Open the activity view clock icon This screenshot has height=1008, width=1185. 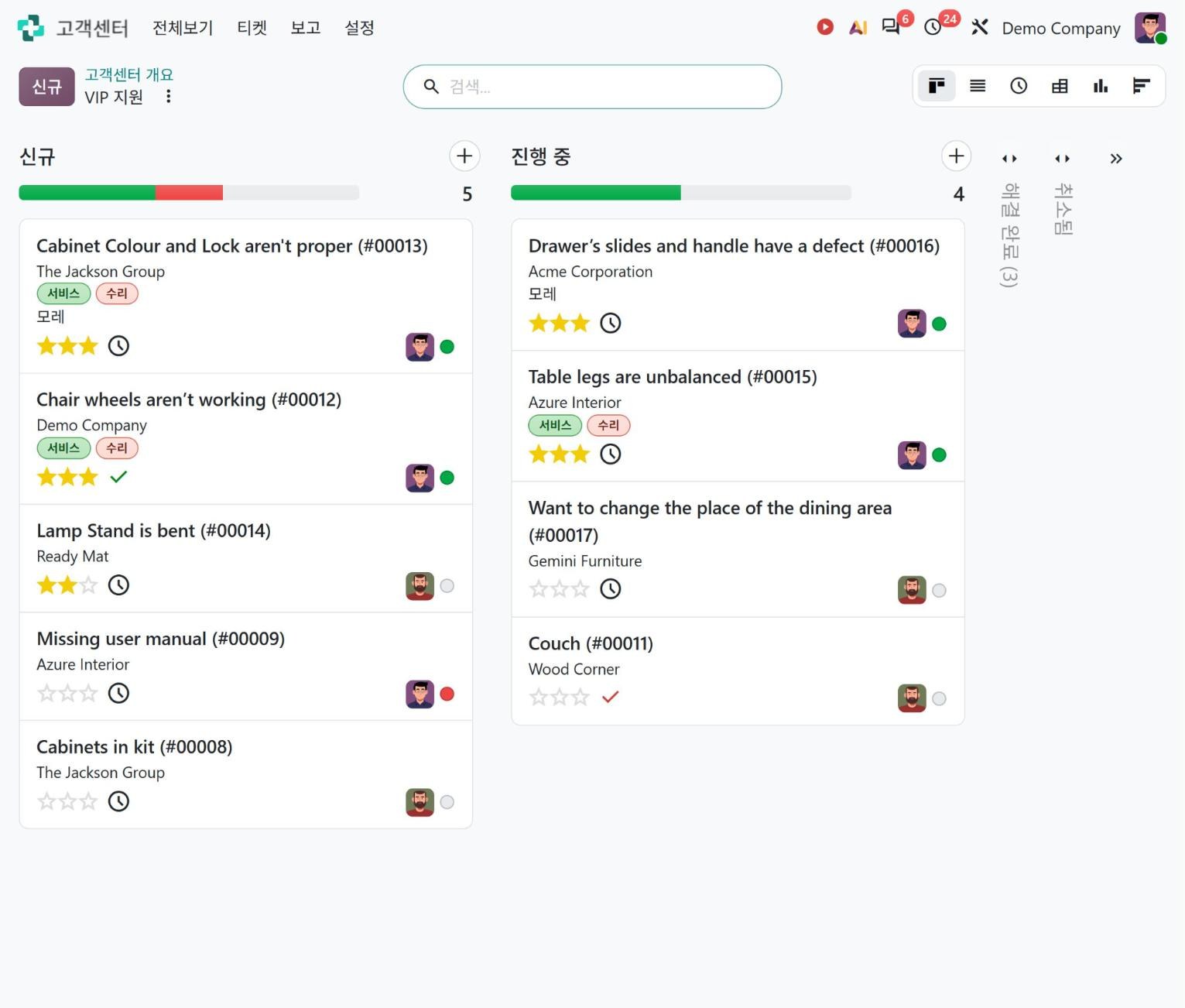tap(1019, 86)
